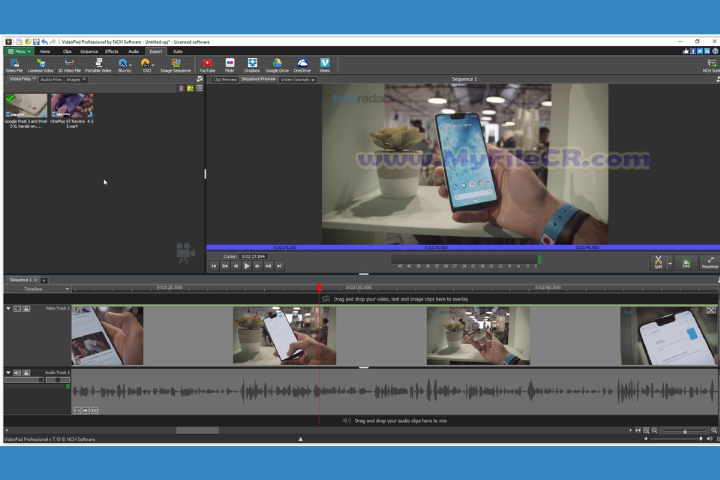This screenshot has height=480, width=720.
Task: Step back one frame
Action: tap(236, 266)
